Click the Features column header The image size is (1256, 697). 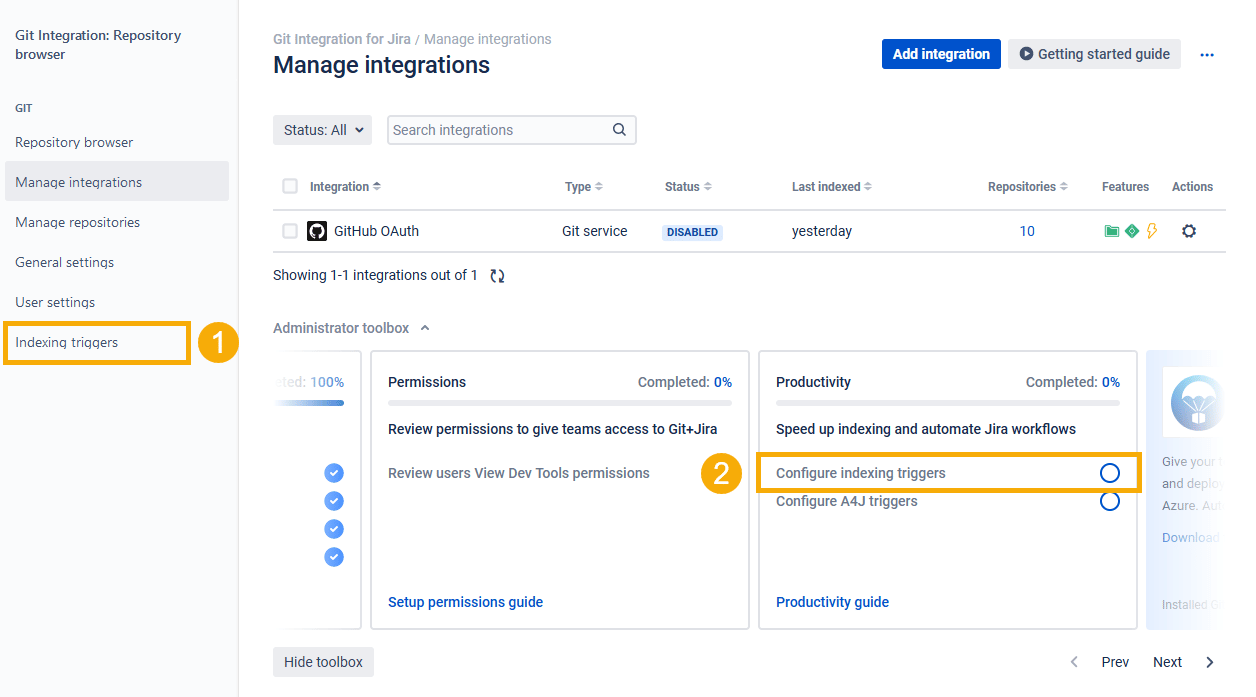[1125, 187]
